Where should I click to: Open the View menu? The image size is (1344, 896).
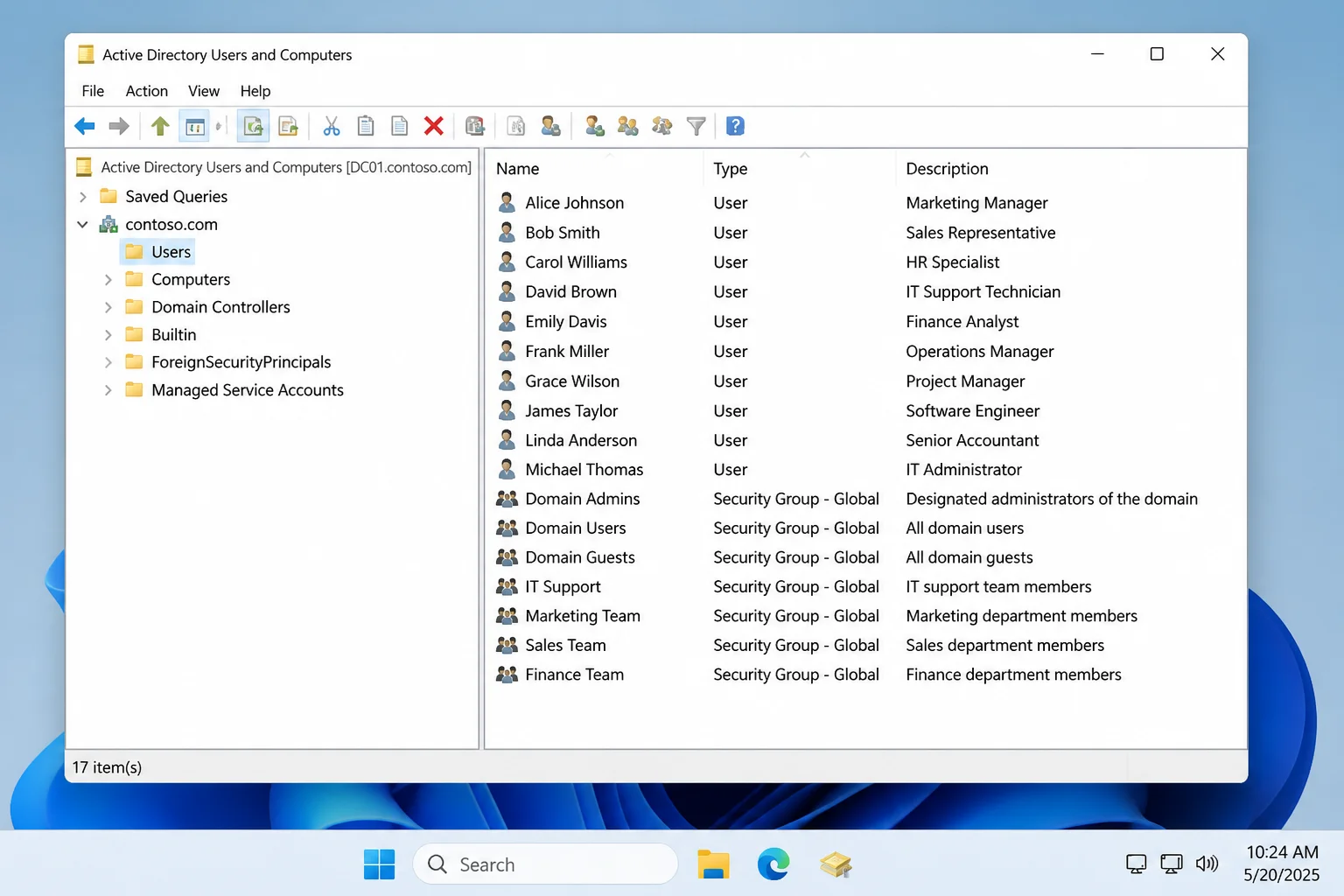pos(204,91)
